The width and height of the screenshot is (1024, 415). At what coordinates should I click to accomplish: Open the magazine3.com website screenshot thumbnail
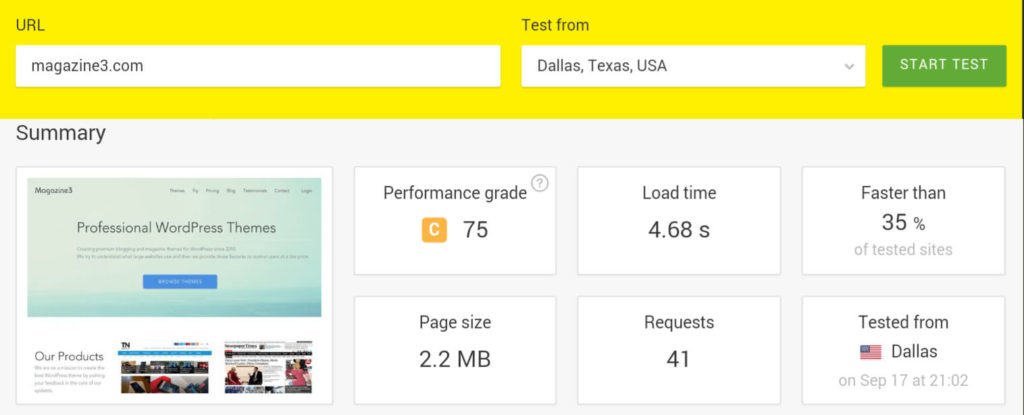(174, 286)
